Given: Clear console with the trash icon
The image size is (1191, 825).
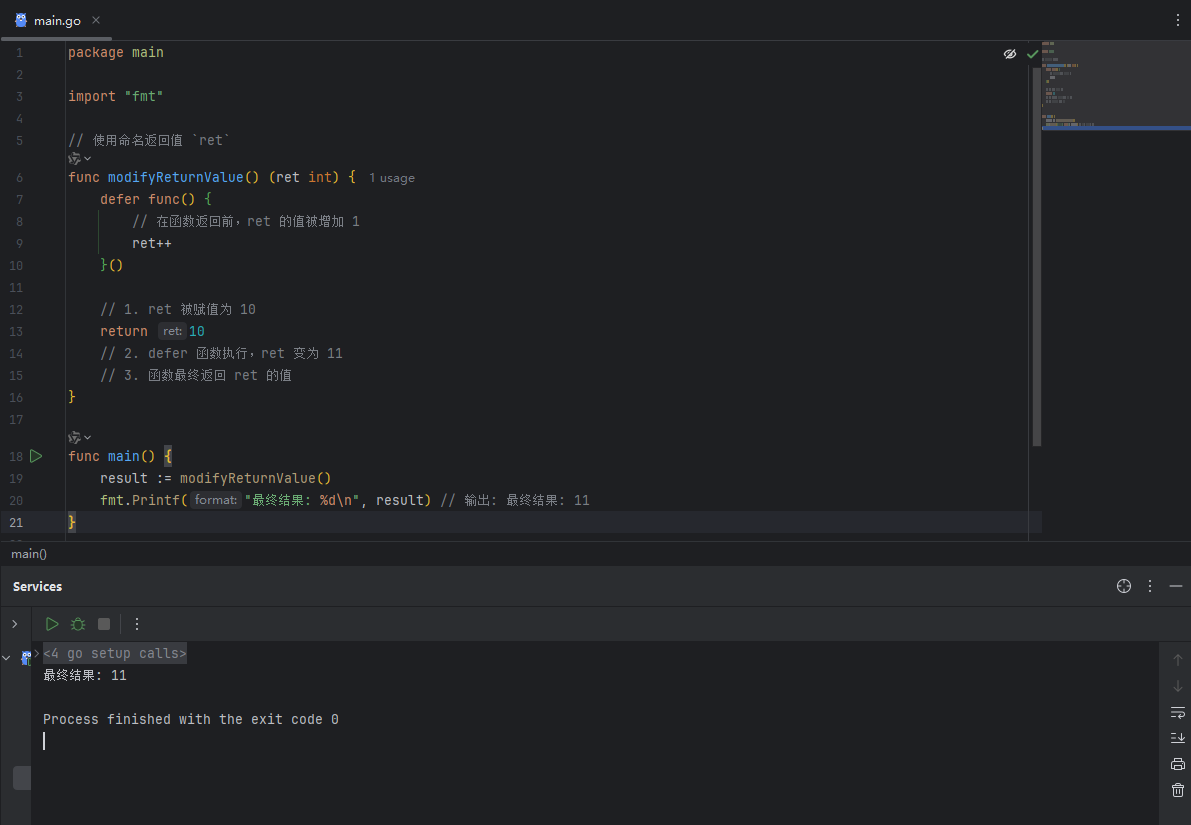Looking at the screenshot, I should click(x=1177, y=790).
